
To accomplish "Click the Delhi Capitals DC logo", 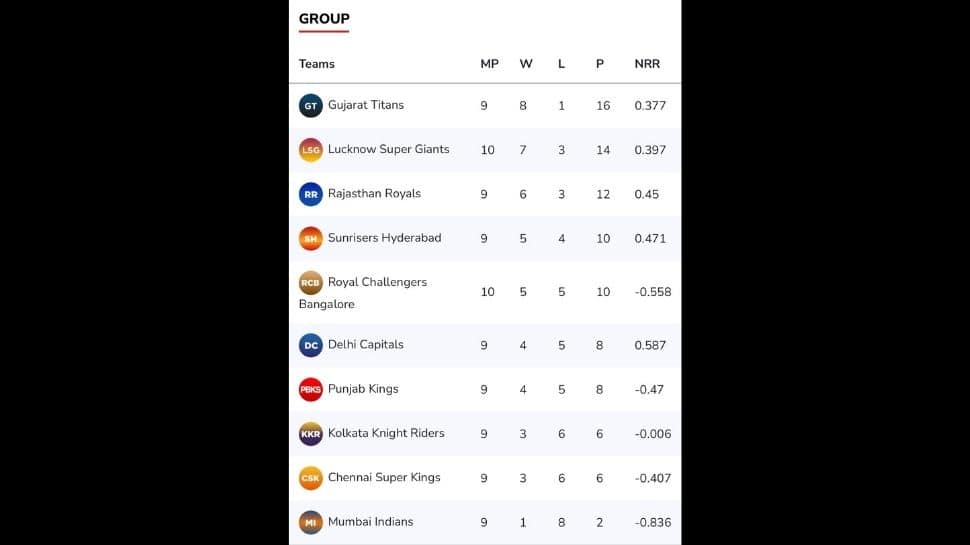I will (311, 345).
